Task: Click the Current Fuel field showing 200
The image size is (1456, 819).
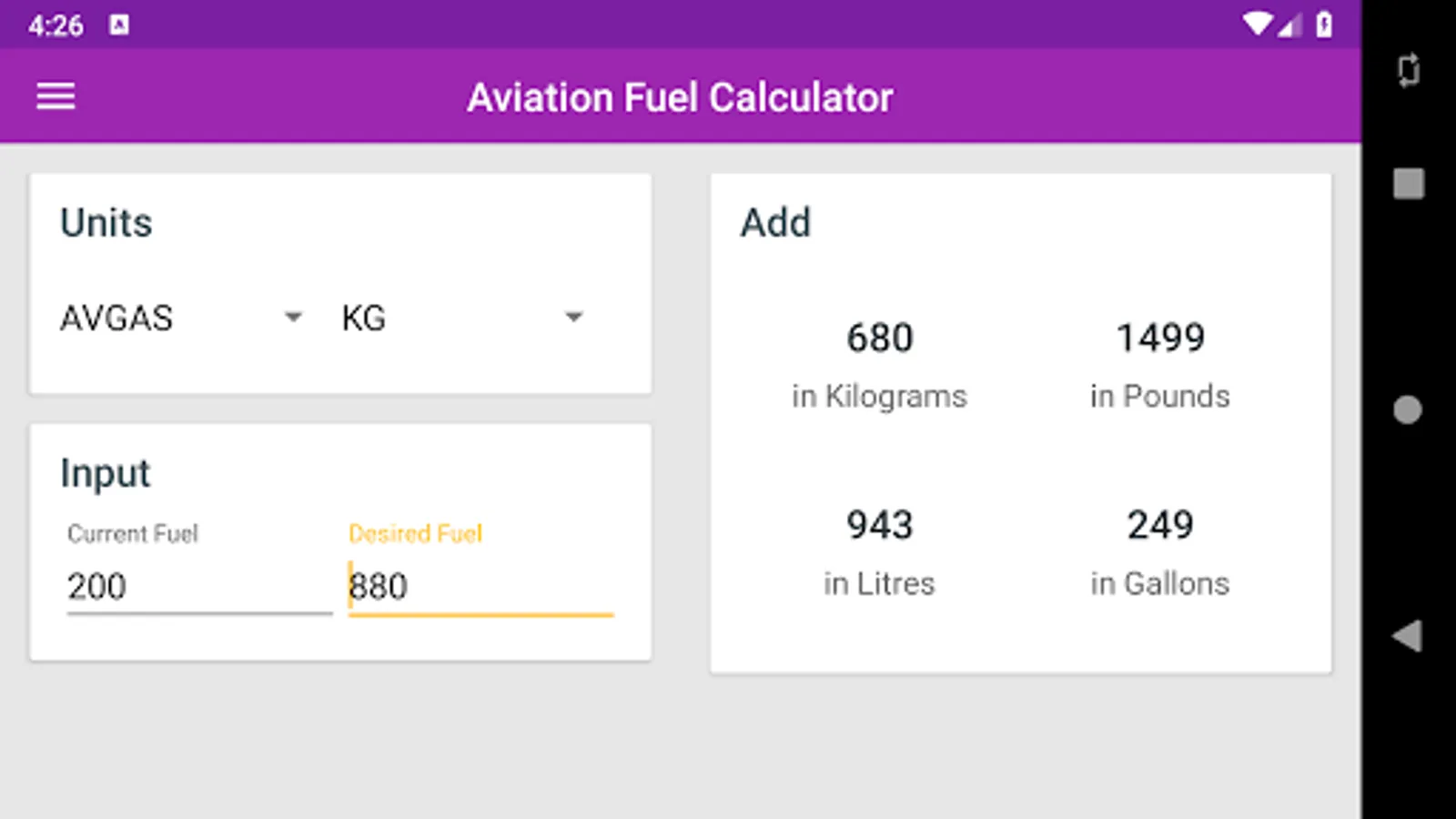Action: (198, 587)
